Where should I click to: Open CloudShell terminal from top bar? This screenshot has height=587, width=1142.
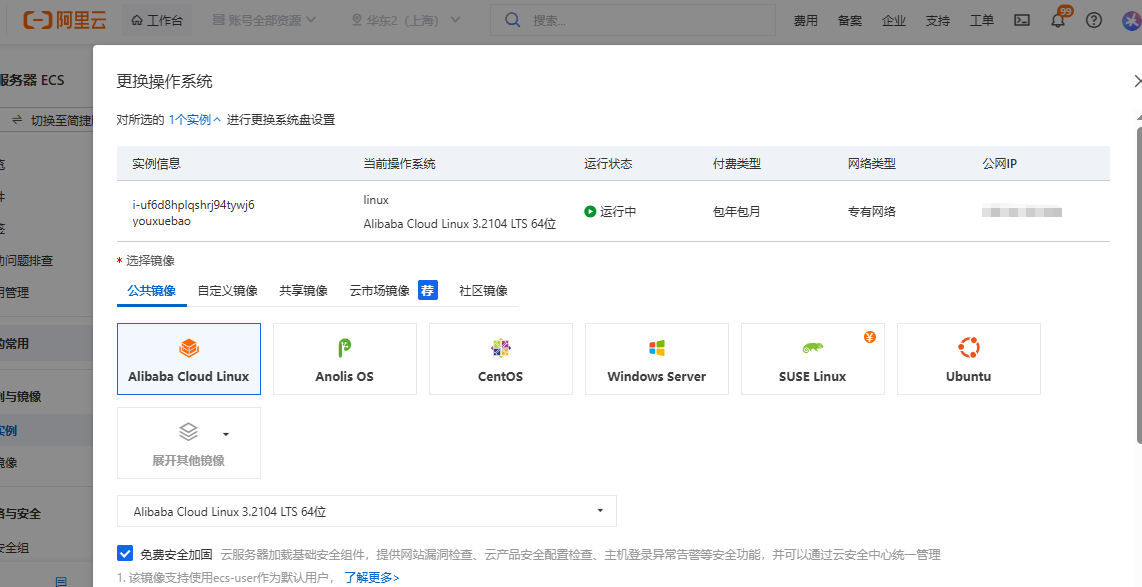click(x=1021, y=19)
